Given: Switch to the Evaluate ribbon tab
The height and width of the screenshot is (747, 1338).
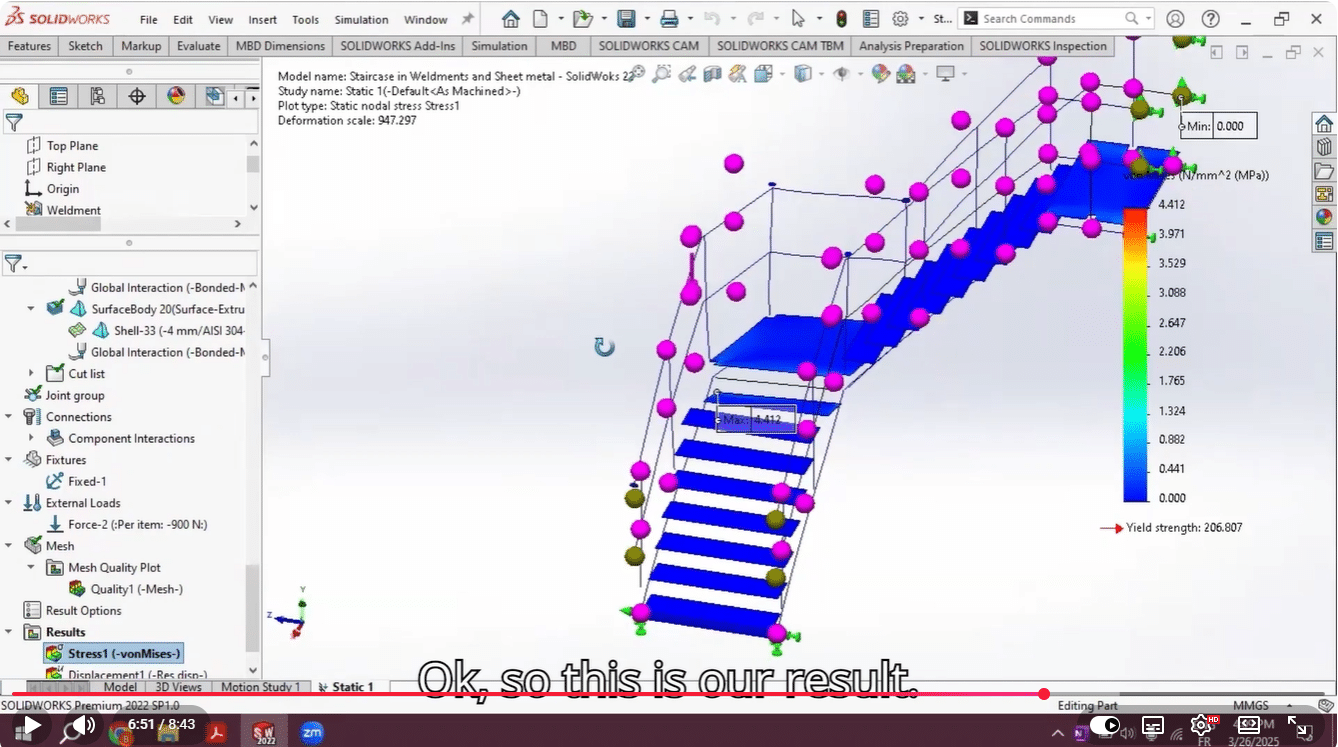Looking at the screenshot, I should pyautogui.click(x=198, y=46).
